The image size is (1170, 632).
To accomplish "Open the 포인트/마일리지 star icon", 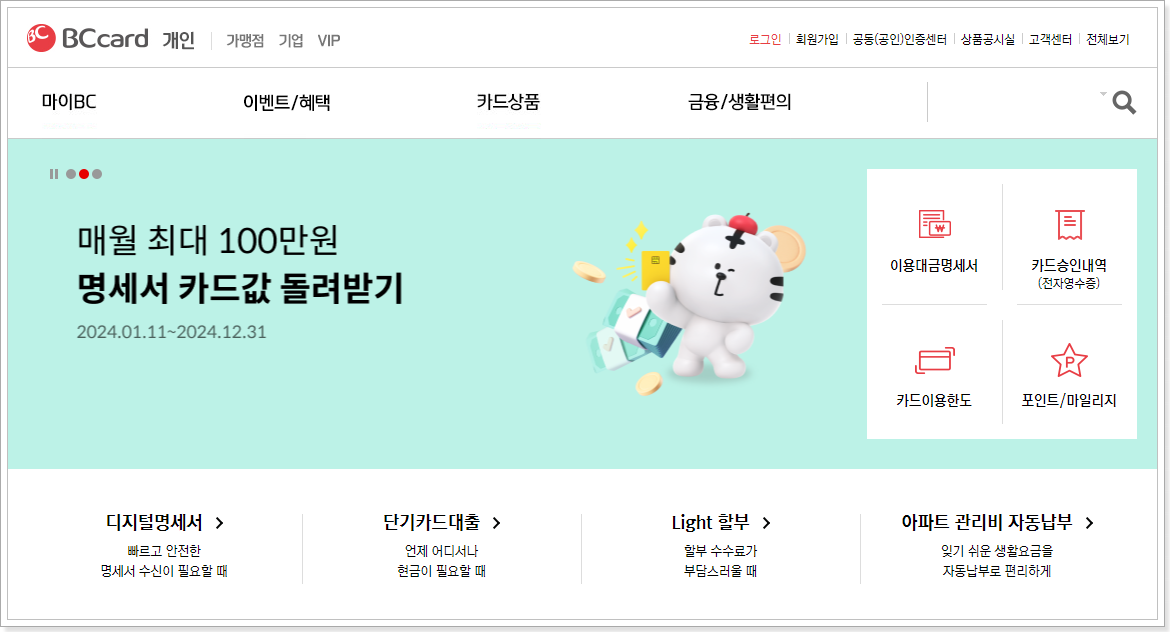I will pos(1069,360).
